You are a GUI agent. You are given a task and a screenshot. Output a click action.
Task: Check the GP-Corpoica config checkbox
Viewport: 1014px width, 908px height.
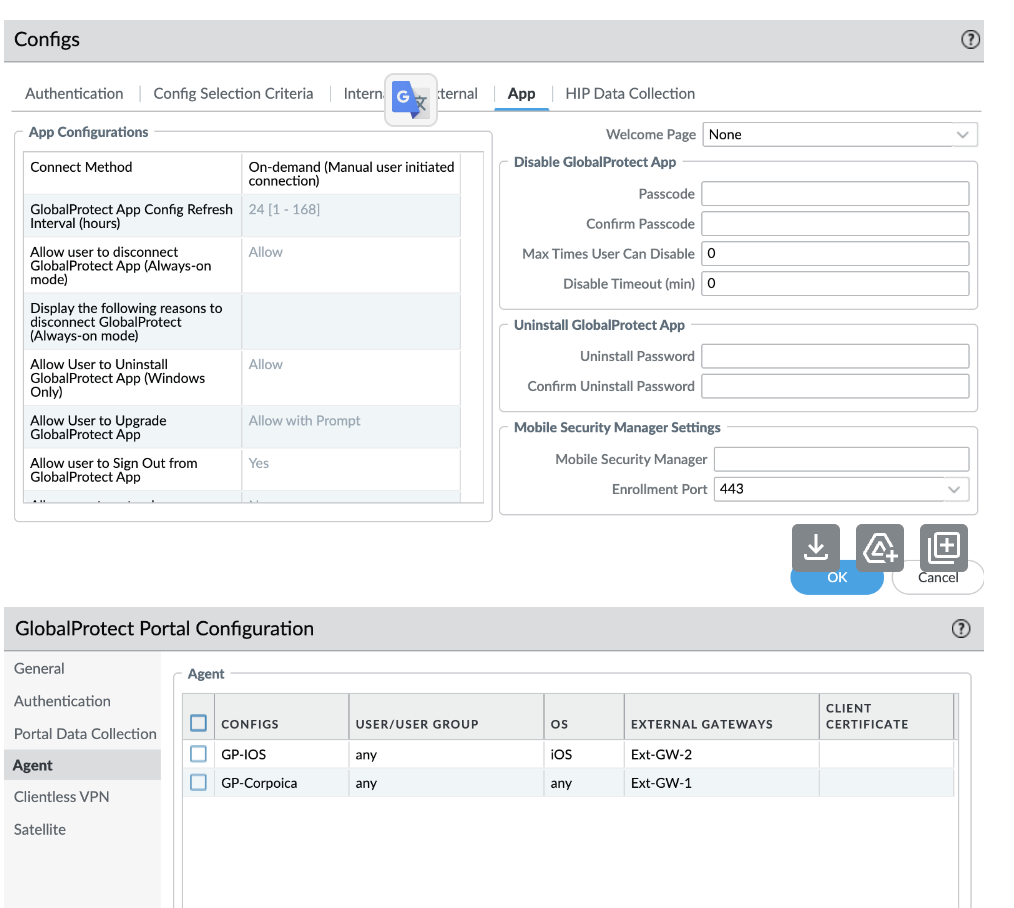198,782
